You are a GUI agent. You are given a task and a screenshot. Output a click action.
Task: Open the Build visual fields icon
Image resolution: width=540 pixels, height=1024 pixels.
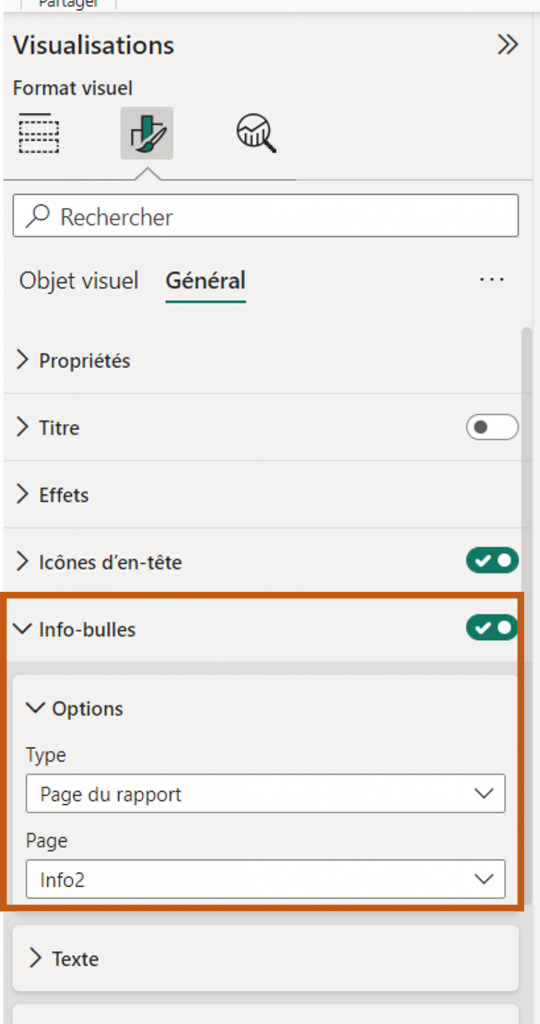click(37, 133)
